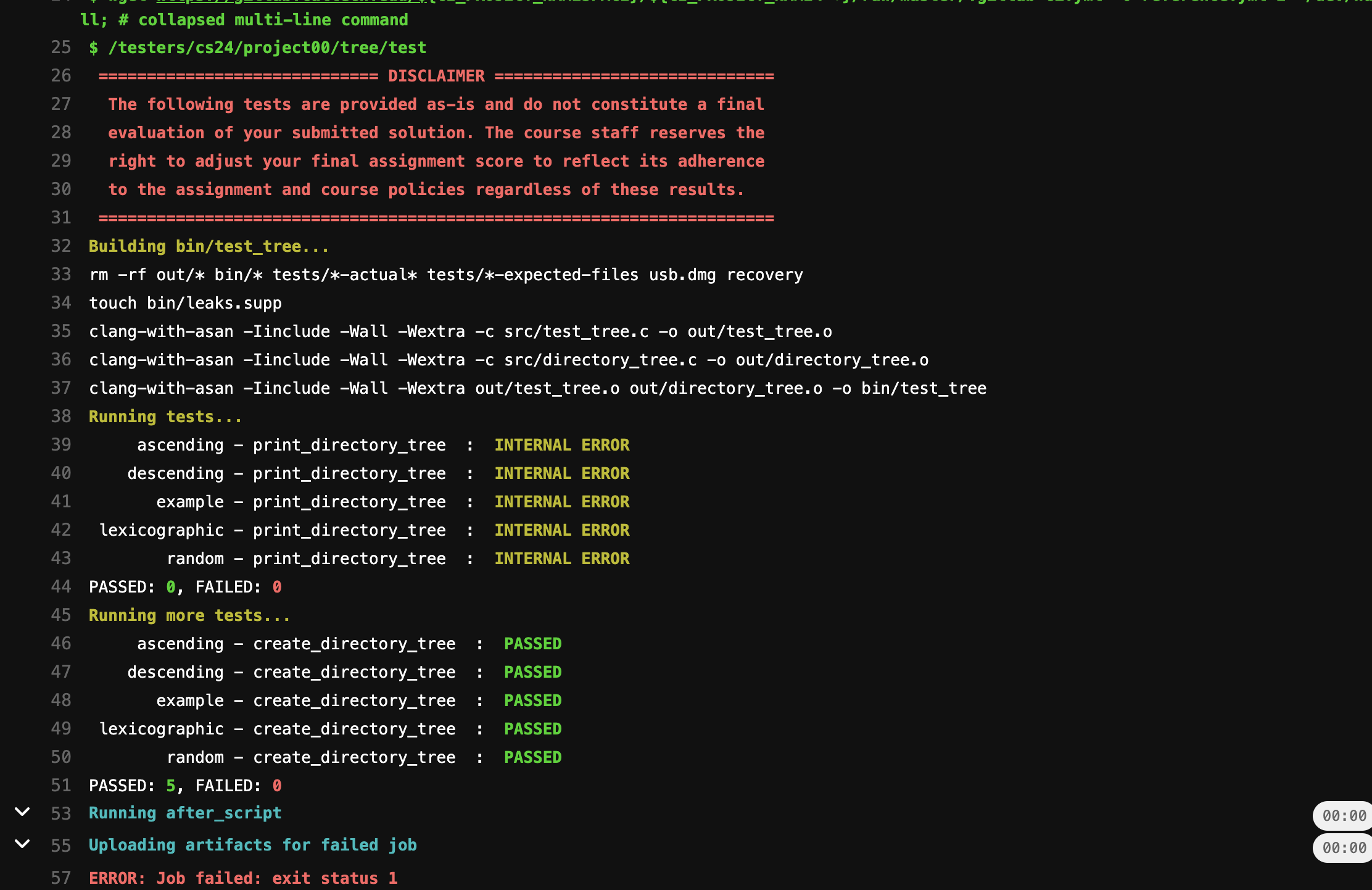Click duration badge beside Uploading artifacts line
Viewport: 1372px width, 890px height.
tap(1344, 848)
